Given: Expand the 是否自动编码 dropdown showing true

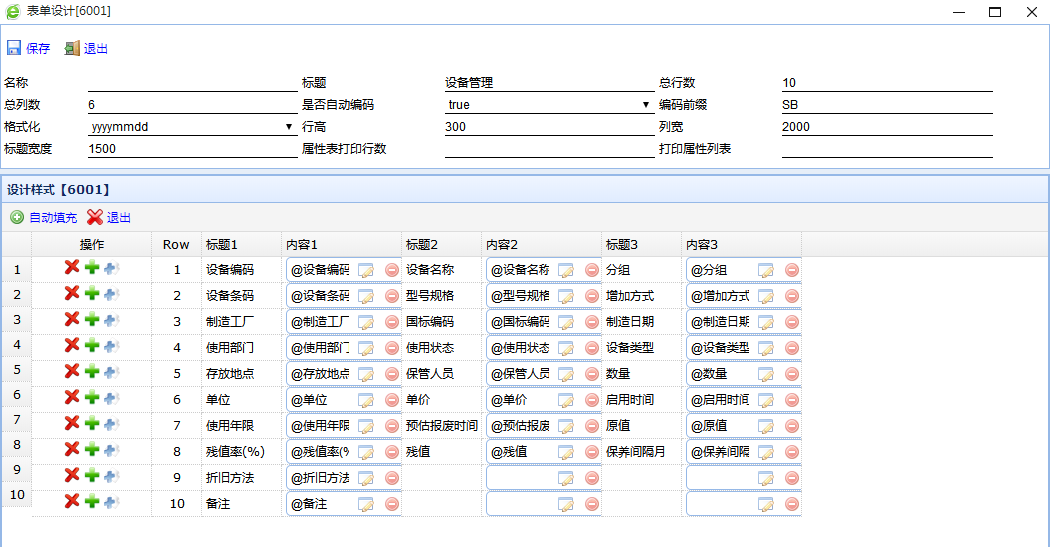Looking at the screenshot, I should pyautogui.click(x=646, y=105).
